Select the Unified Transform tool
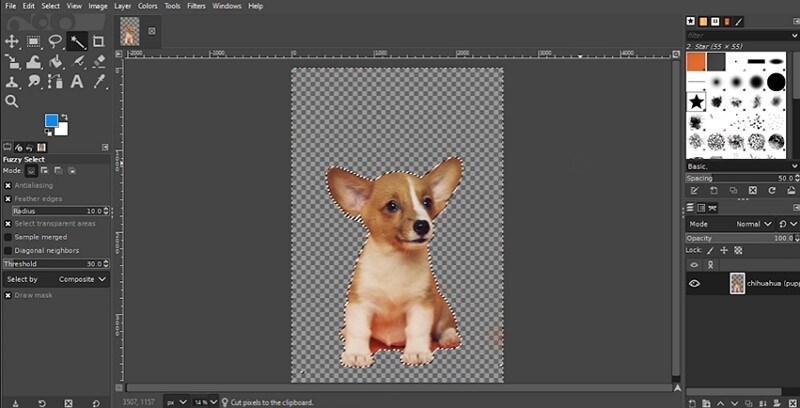This screenshot has width=800, height=408. pyautogui.click(x=11, y=62)
